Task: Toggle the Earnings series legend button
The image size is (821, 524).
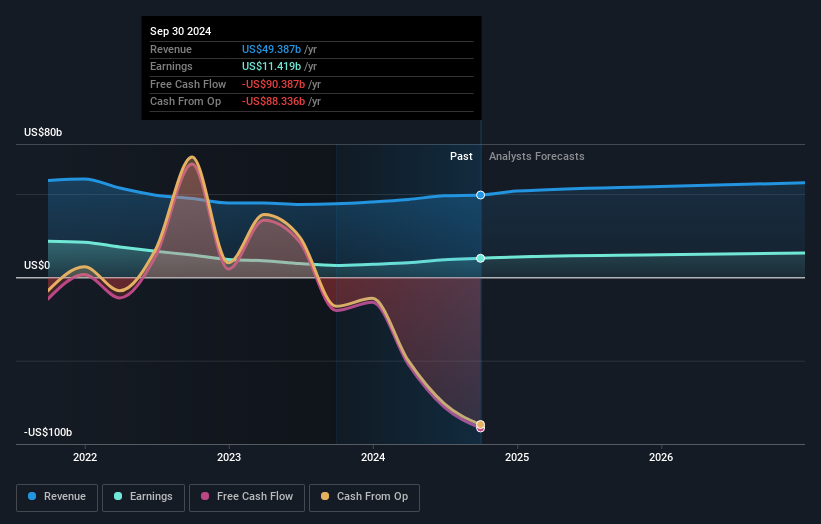Action: coord(143,497)
